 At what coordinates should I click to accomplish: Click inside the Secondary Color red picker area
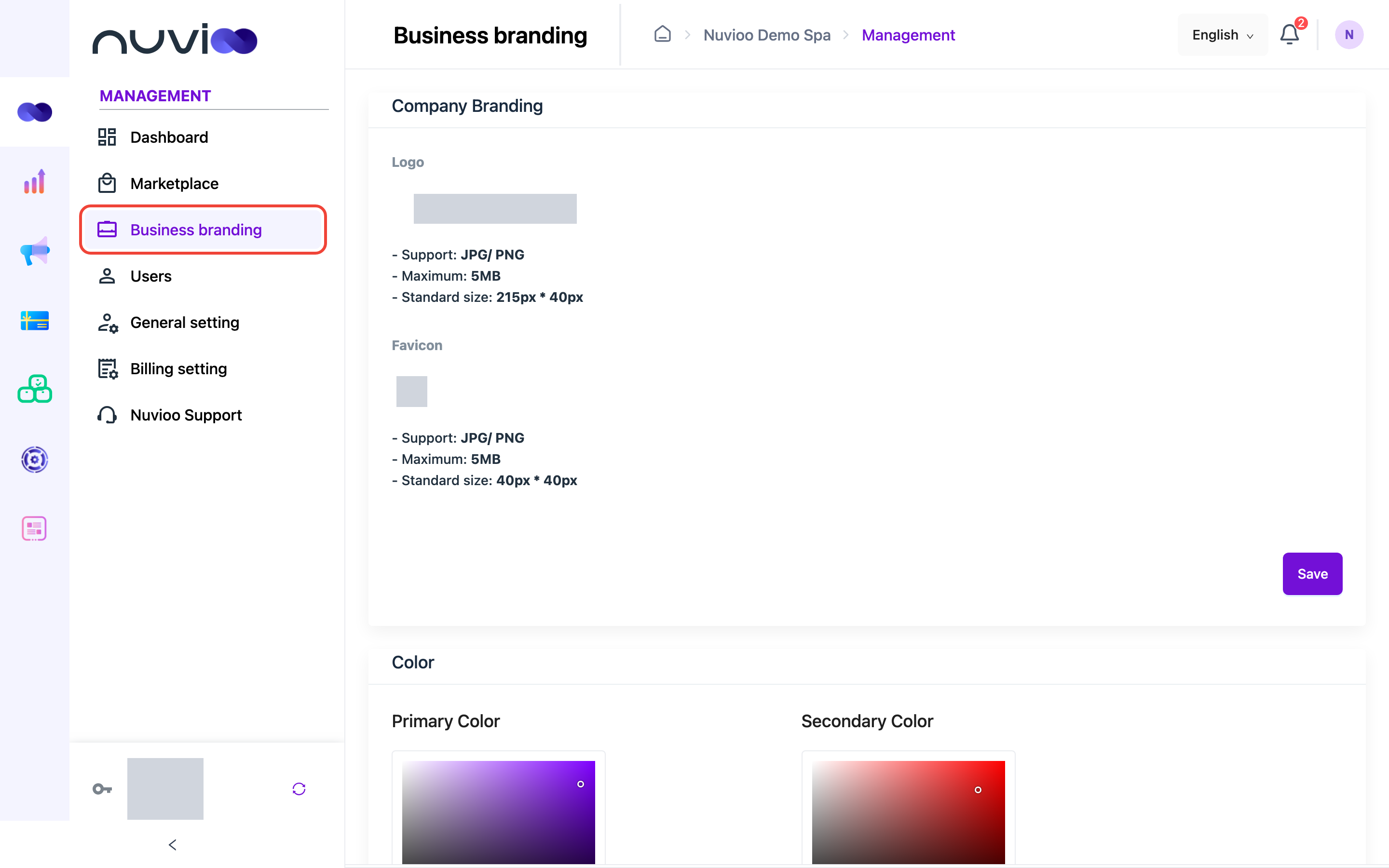pyautogui.click(x=908, y=812)
